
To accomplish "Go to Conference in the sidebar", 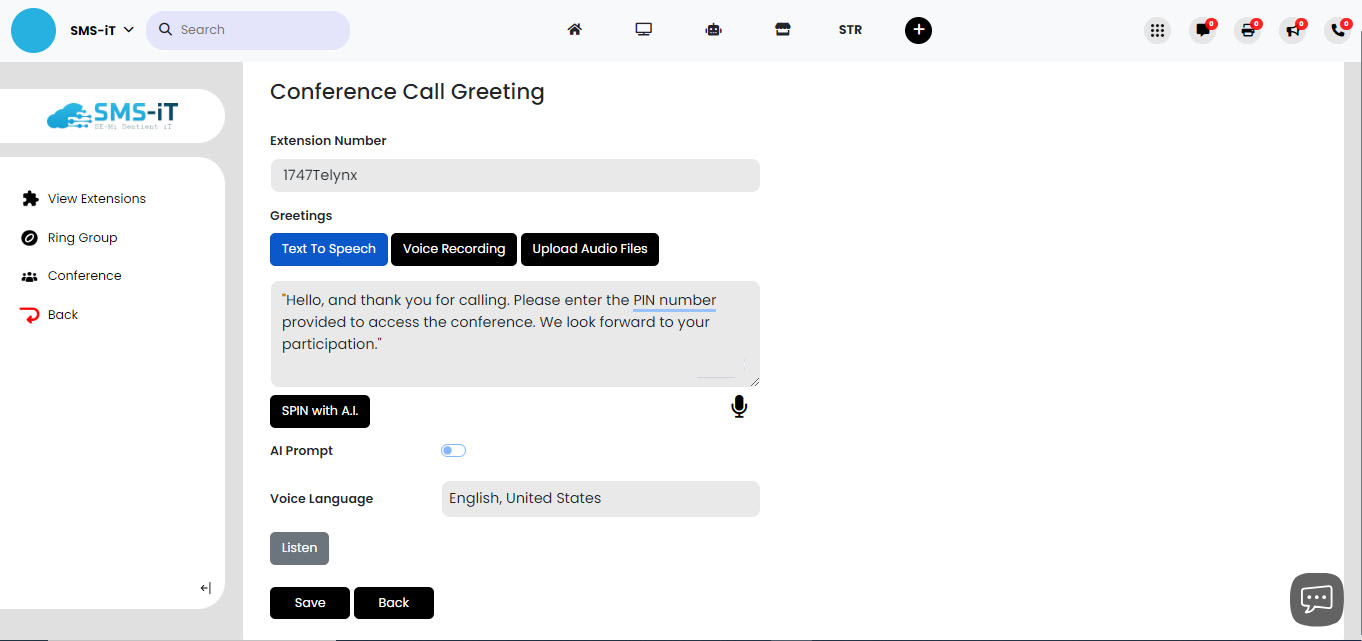I will pos(84,275).
